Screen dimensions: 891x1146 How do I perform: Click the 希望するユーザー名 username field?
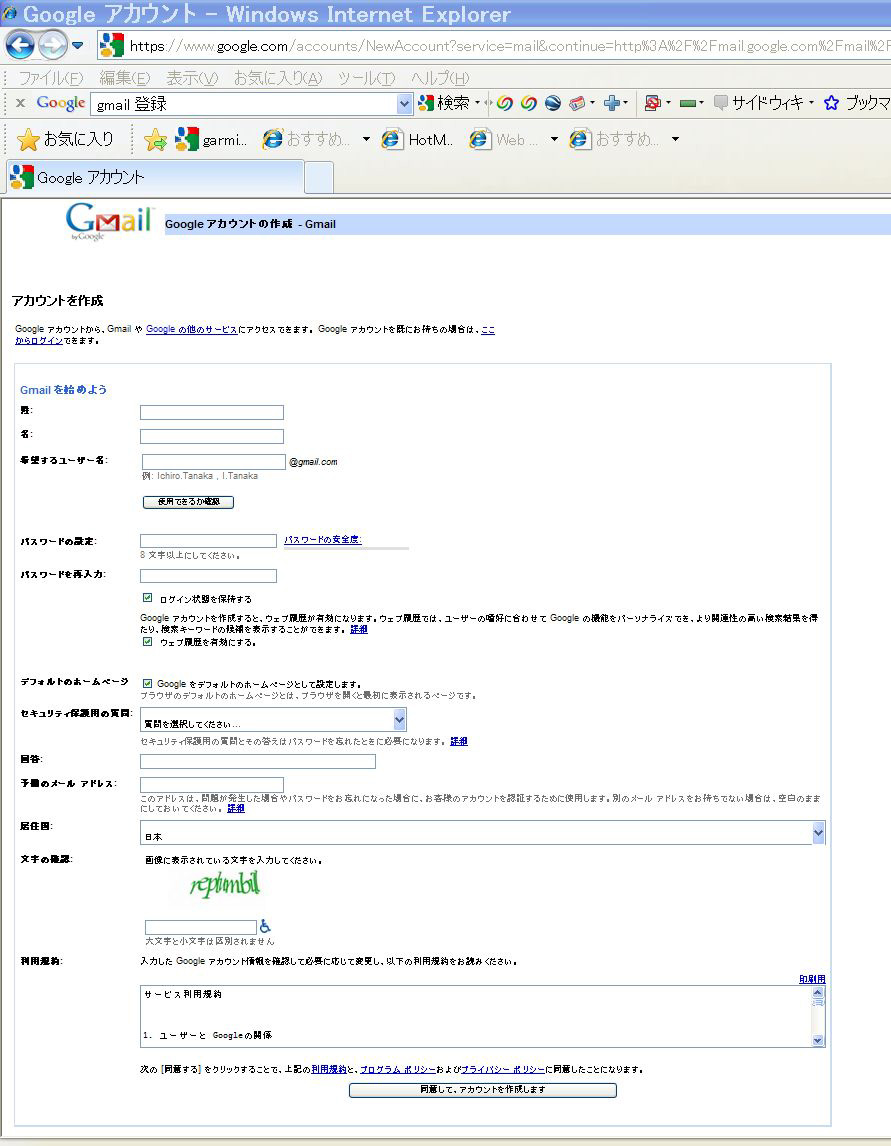(213, 462)
